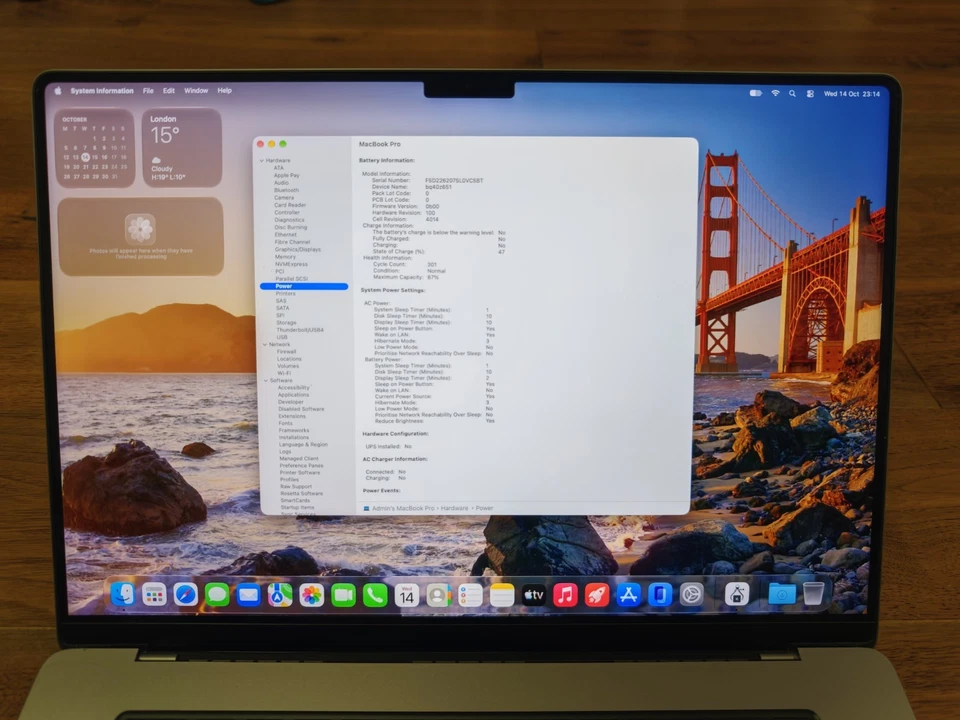Open System Information app icon in Dock
960x720 pixels.
[x=737, y=594]
